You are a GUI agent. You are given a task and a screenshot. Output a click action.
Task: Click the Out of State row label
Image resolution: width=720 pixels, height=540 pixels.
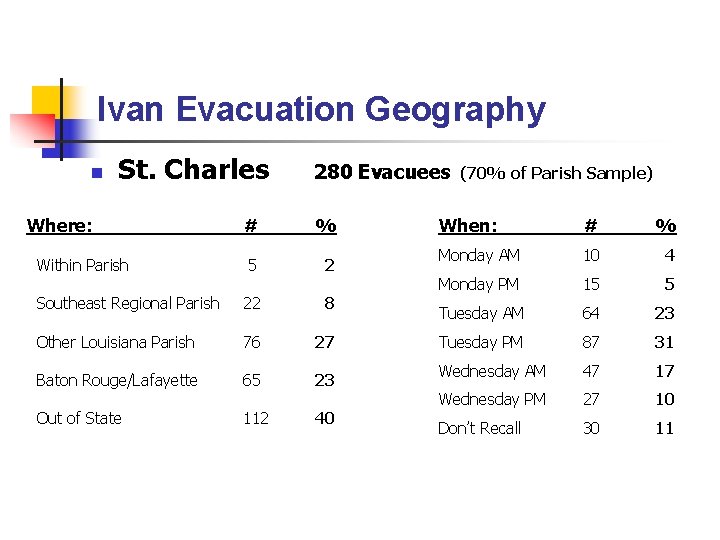tap(79, 418)
